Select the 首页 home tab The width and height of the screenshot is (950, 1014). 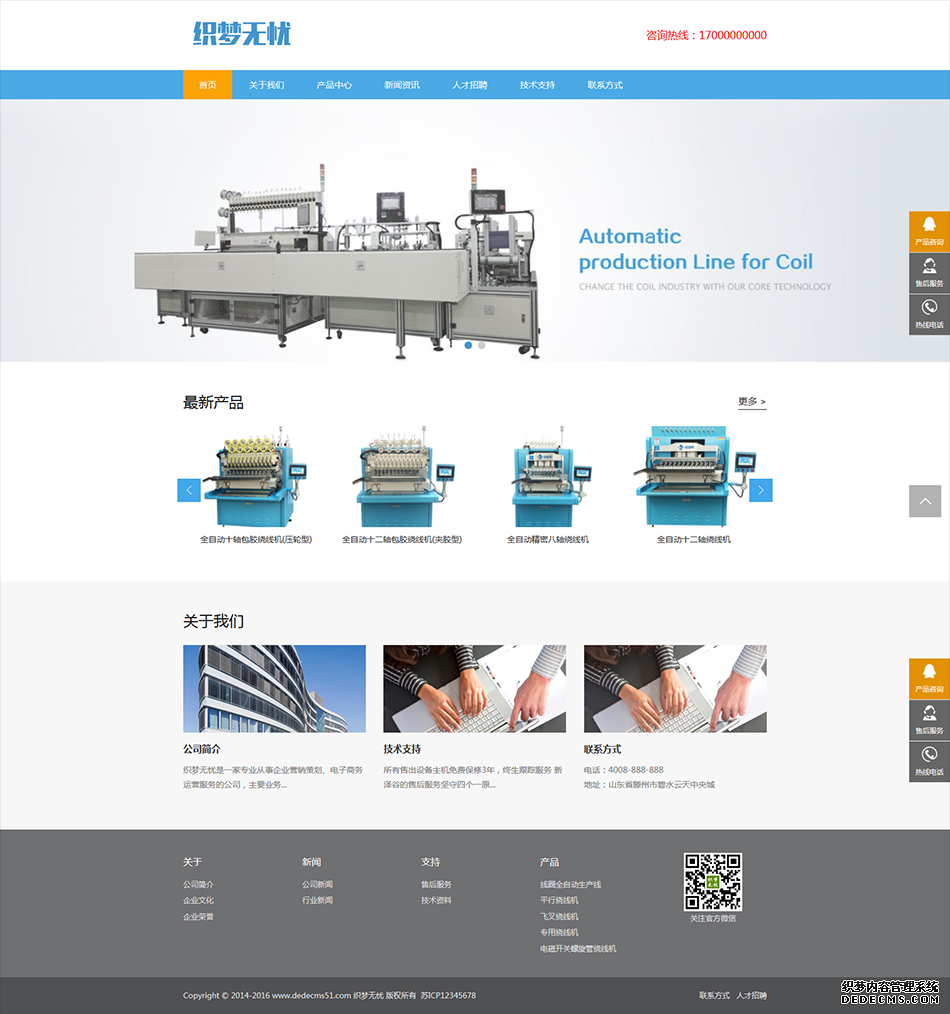click(x=207, y=85)
